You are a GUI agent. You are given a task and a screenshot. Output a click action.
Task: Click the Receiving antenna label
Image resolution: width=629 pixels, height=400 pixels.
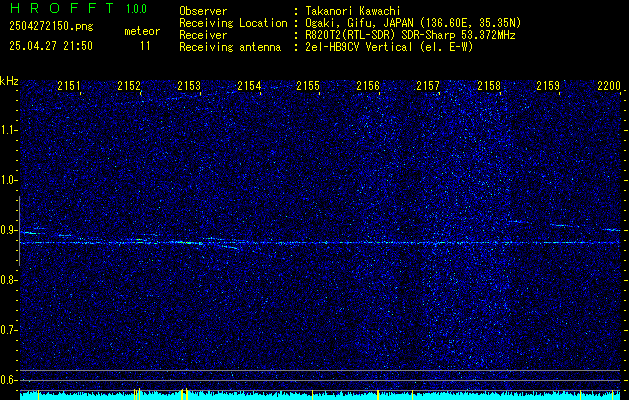click(230, 47)
